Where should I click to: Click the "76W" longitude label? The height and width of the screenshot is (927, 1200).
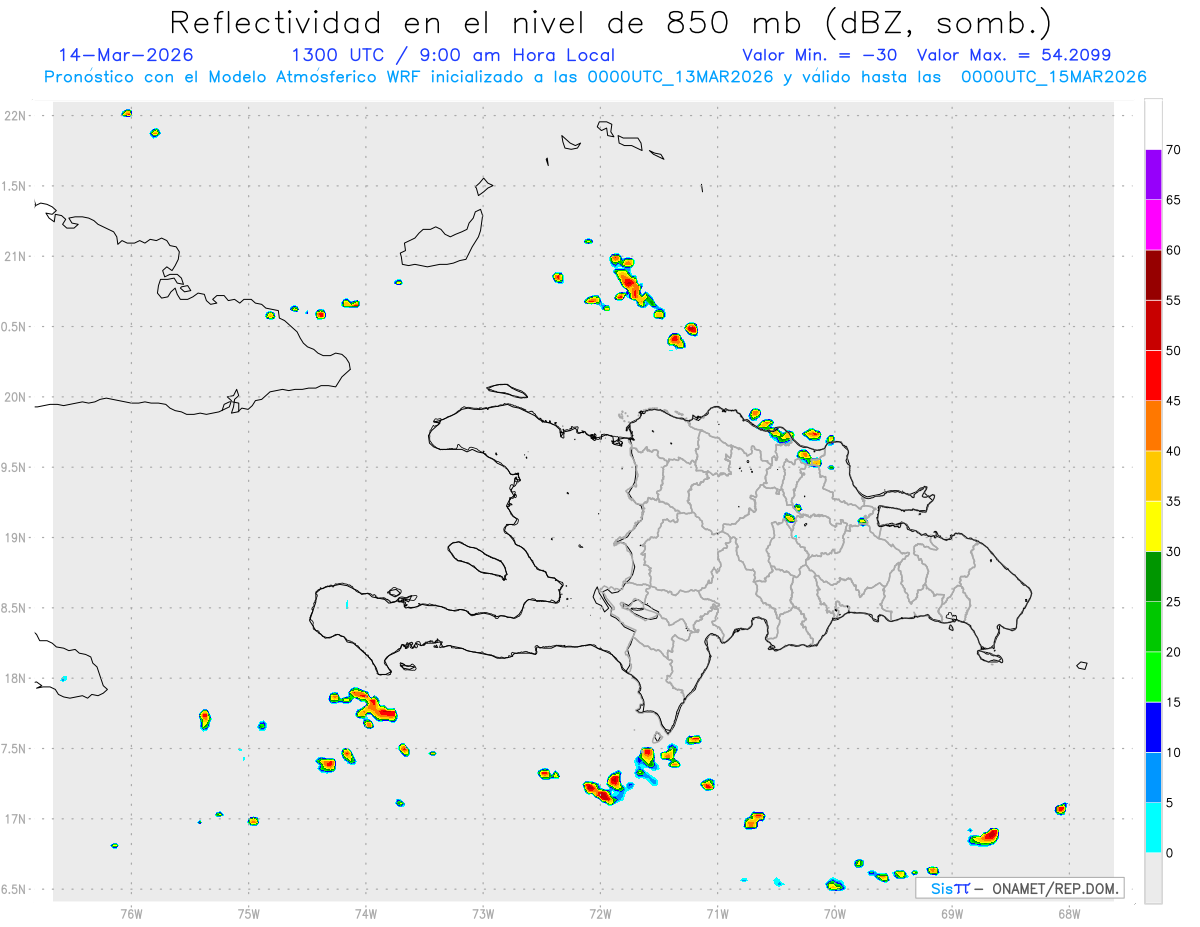(x=131, y=913)
